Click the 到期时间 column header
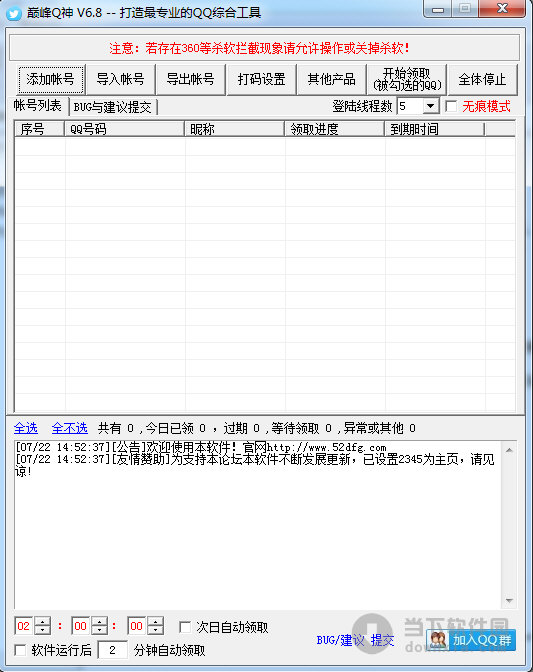The height and width of the screenshot is (672, 533). click(x=434, y=129)
